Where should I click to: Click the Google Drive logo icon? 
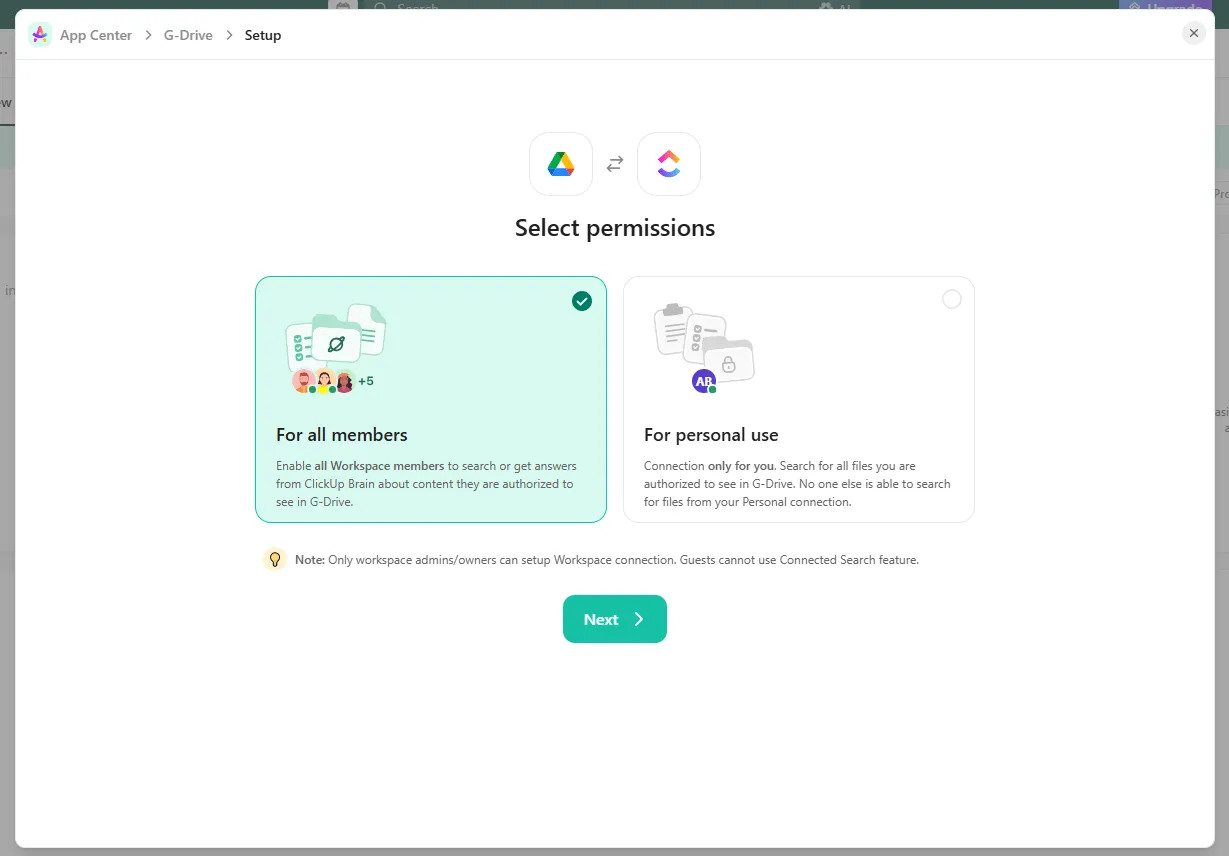click(561, 164)
